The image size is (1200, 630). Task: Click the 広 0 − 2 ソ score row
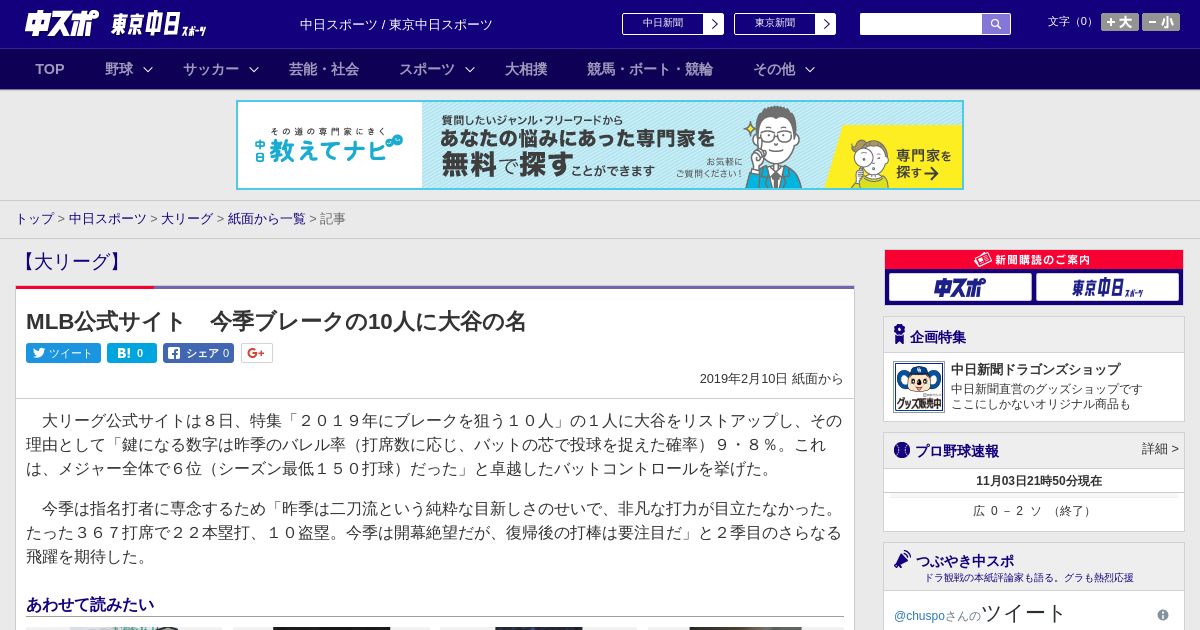click(x=1034, y=510)
